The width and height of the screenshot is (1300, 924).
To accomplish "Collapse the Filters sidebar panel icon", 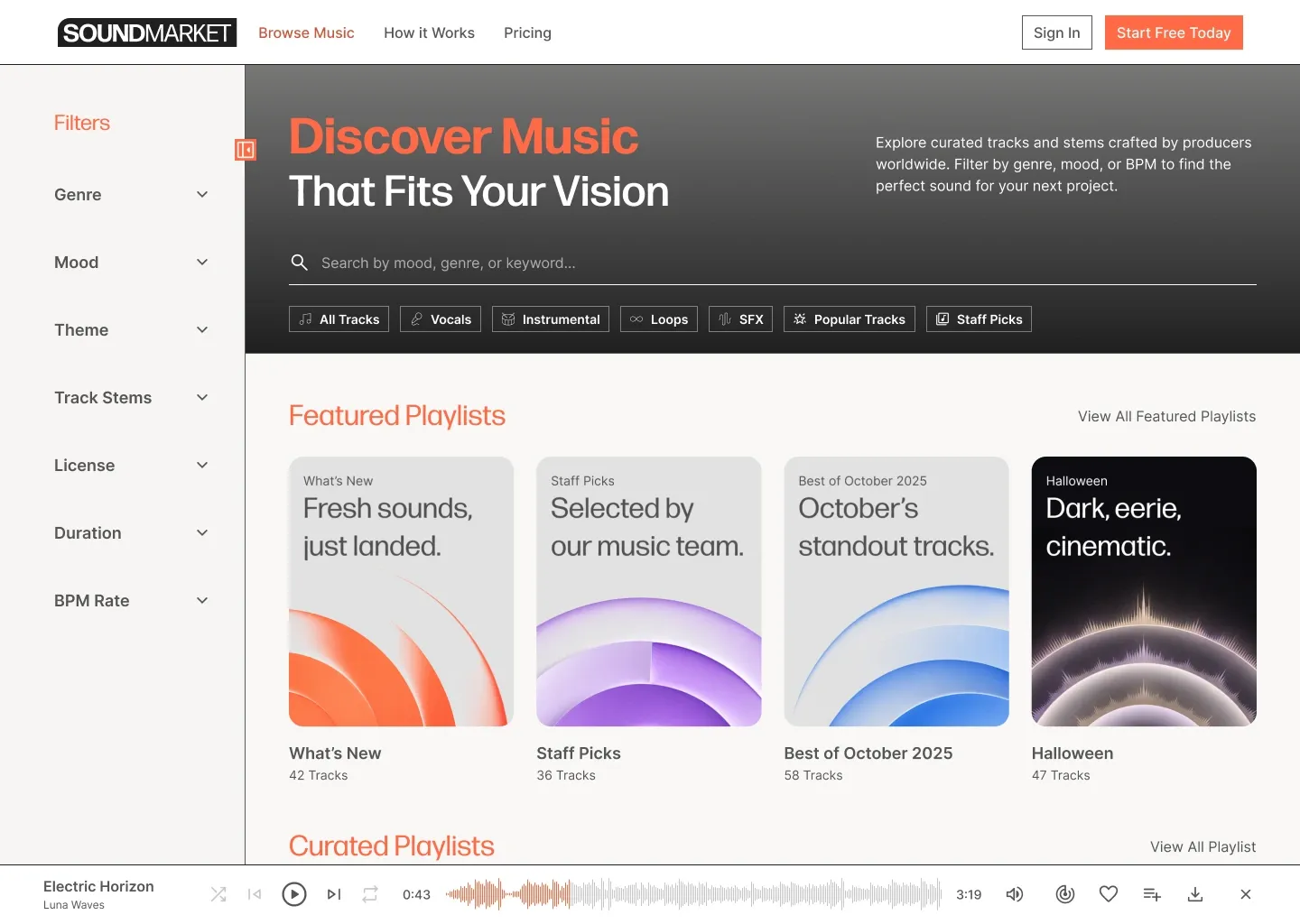I will pos(246,150).
